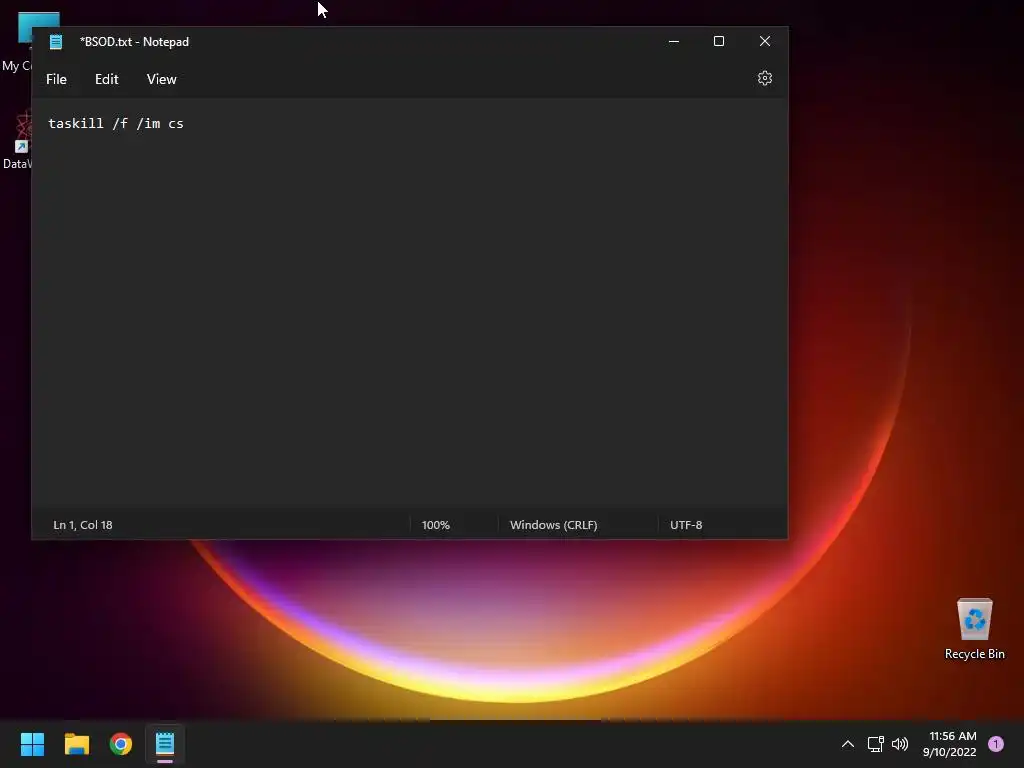Open the File menu
This screenshot has width=1024, height=768.
(x=56, y=79)
